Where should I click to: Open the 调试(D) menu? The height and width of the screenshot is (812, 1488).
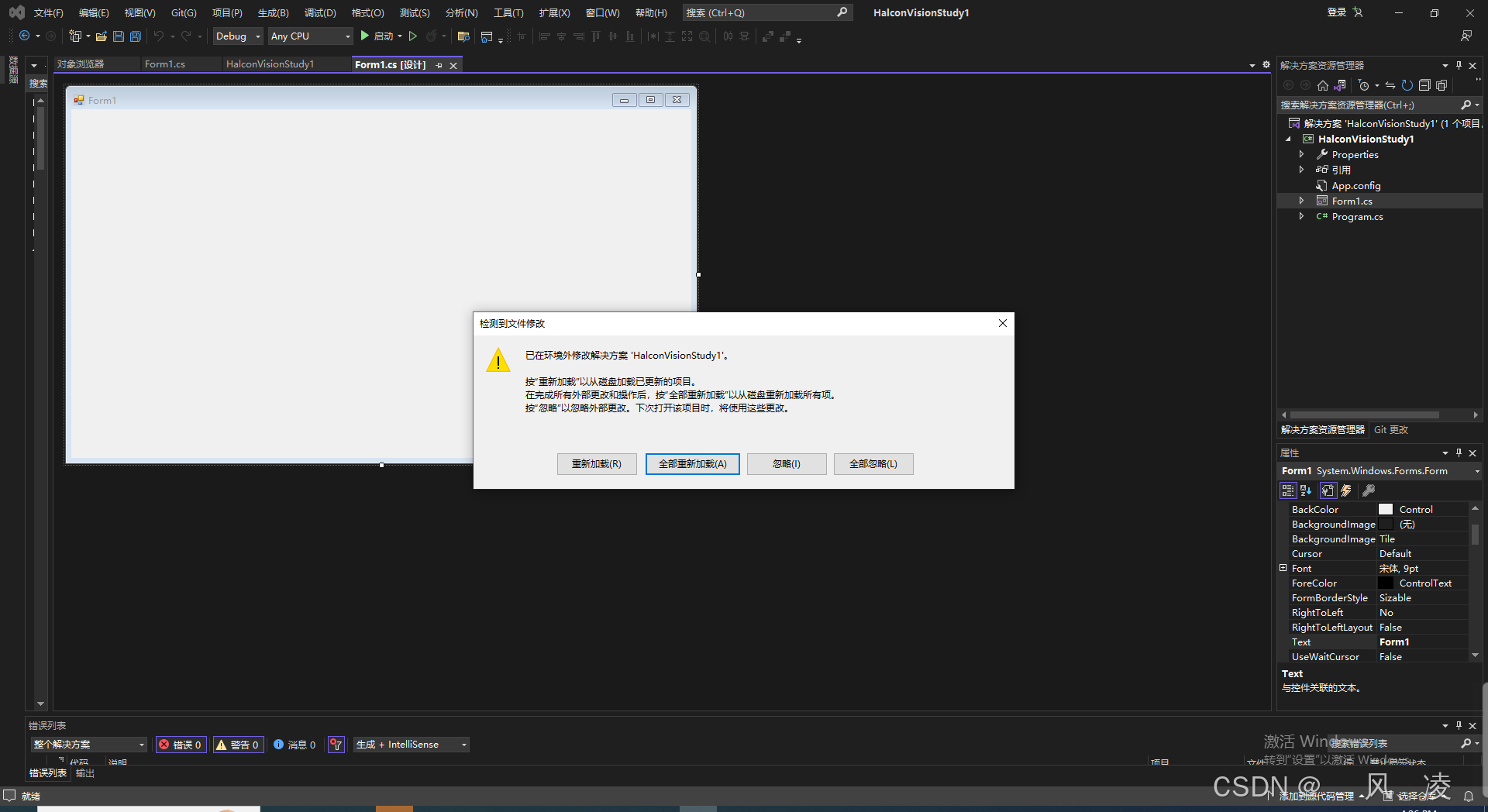320,12
